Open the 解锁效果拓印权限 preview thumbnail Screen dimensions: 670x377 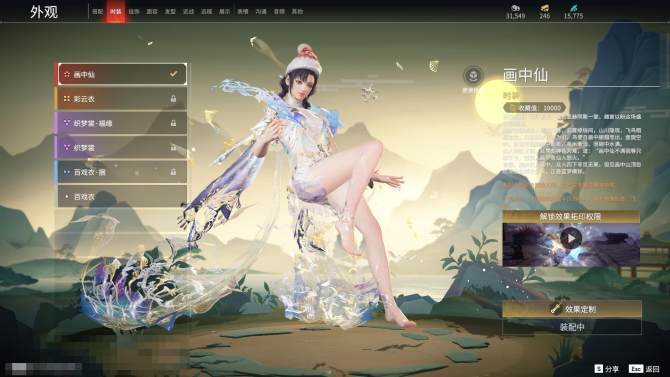571,244
